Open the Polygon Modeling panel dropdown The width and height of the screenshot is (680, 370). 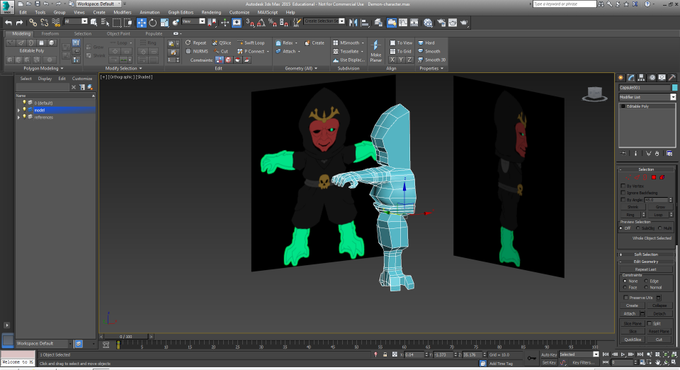[43, 68]
